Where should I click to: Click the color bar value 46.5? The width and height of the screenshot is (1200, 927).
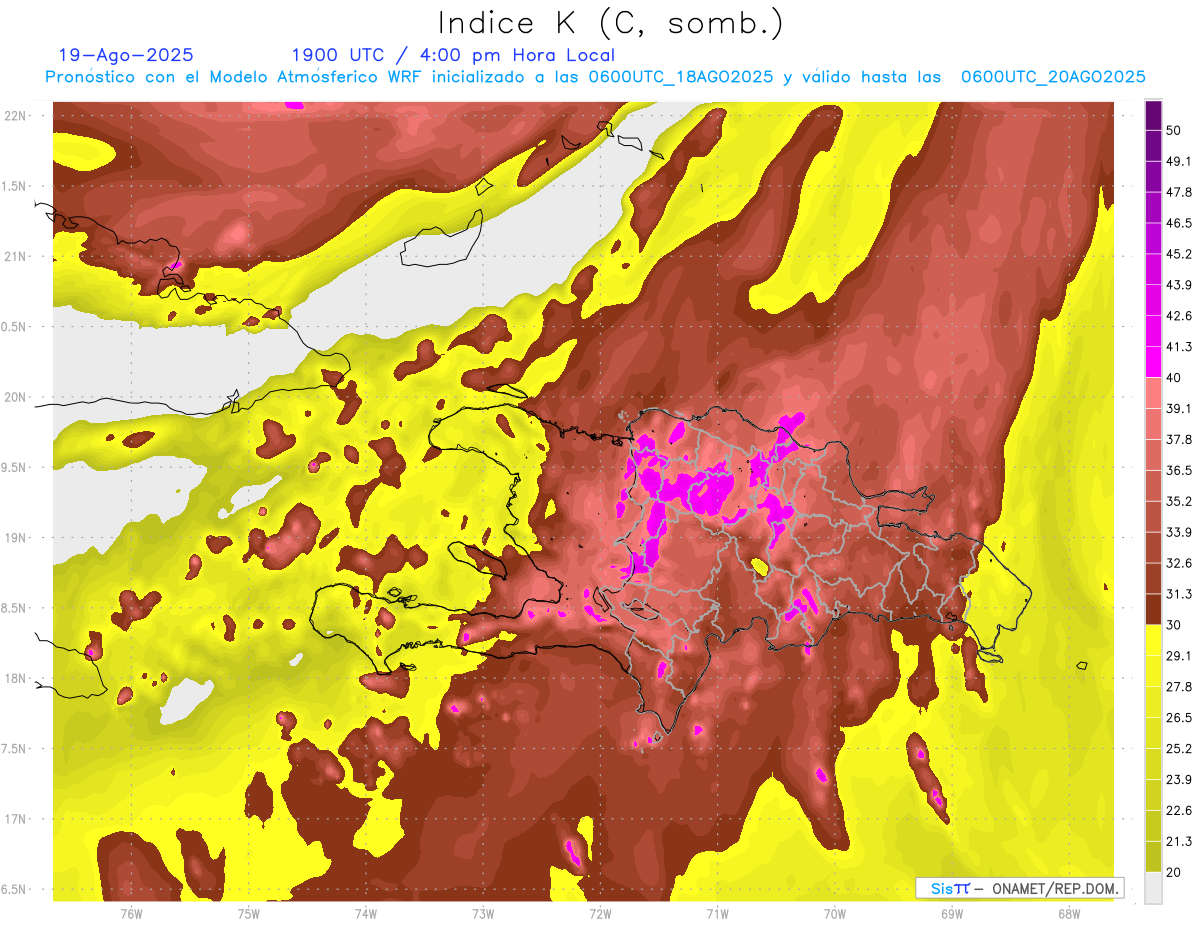point(1179,224)
